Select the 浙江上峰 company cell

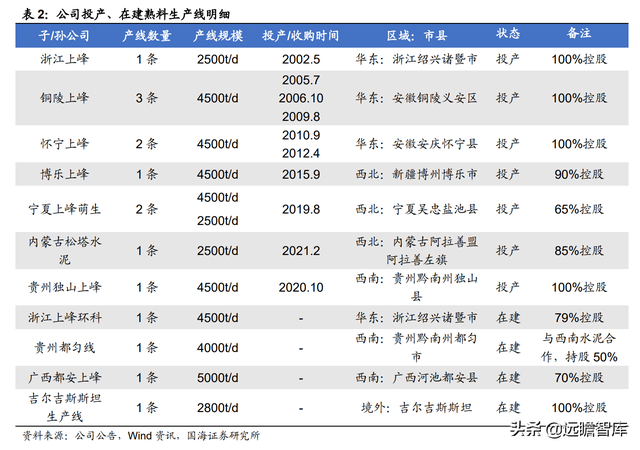pos(64,59)
